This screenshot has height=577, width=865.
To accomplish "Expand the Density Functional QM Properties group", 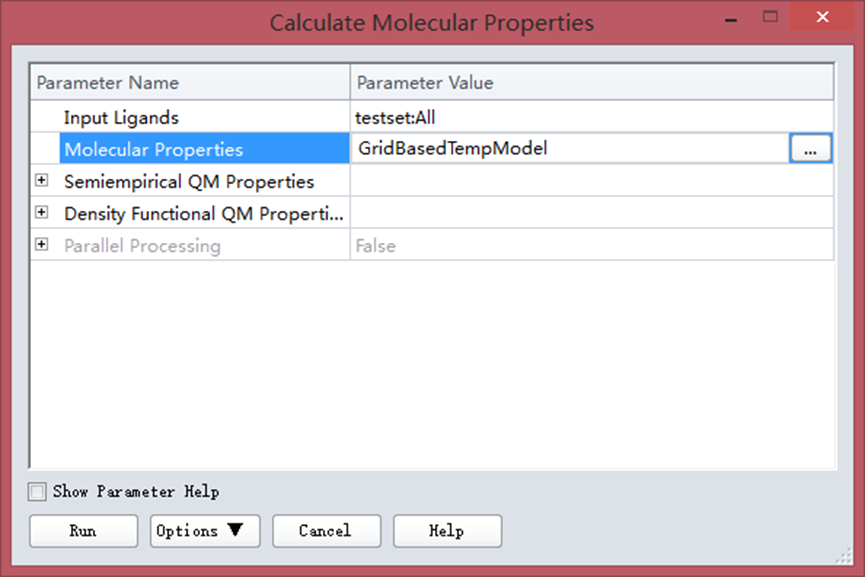I will (x=41, y=212).
